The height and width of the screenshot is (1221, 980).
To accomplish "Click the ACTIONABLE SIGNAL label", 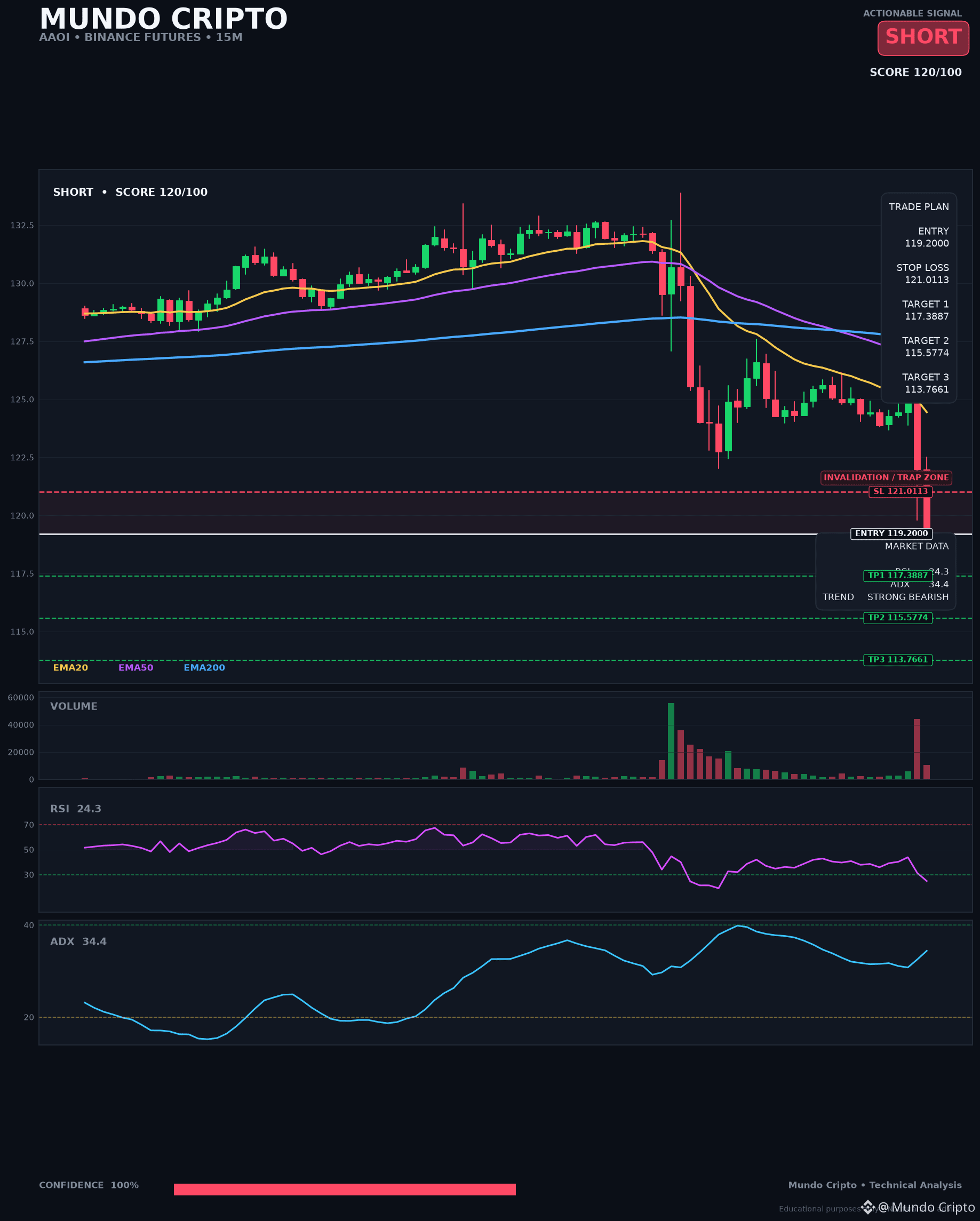I will click(x=912, y=13).
